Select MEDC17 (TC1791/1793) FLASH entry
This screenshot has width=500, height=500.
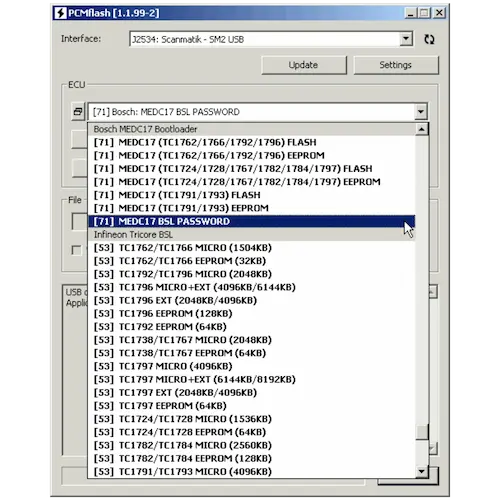(251, 195)
